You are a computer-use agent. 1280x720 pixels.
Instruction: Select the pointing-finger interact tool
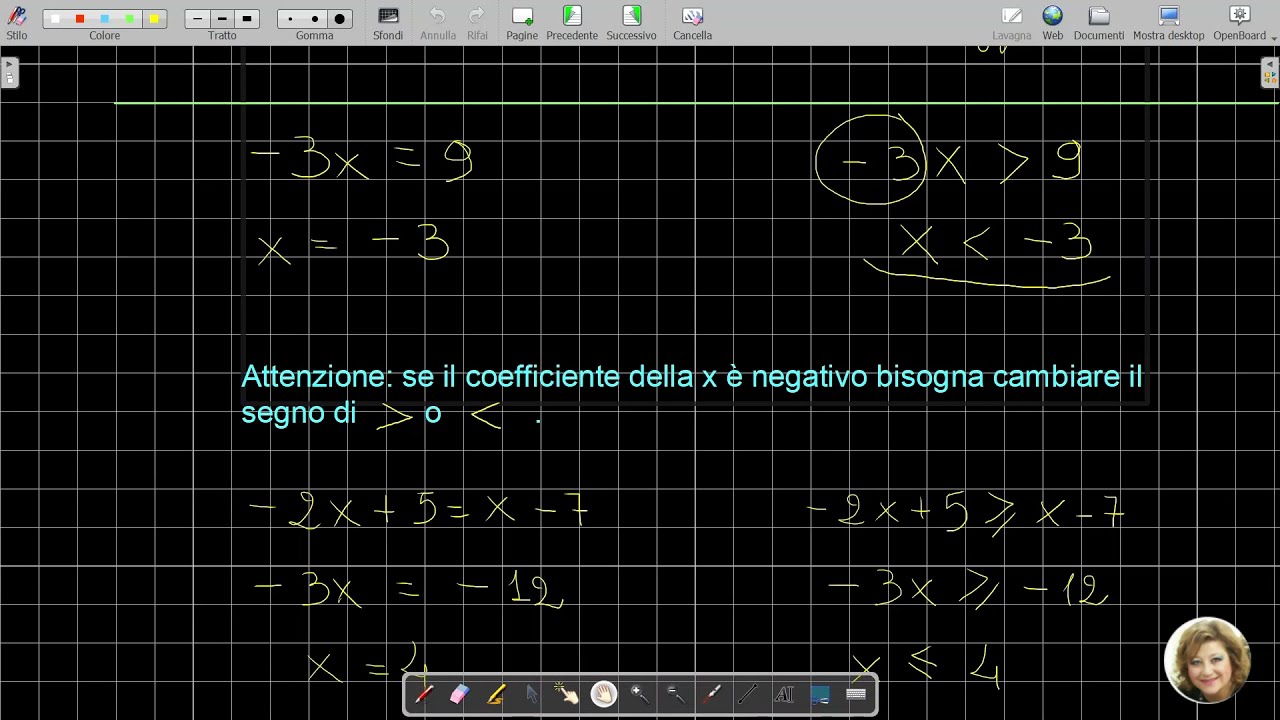(568, 694)
